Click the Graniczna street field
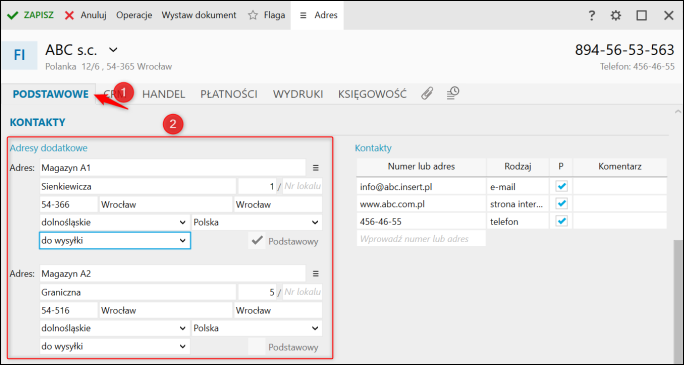The width and height of the screenshot is (684, 365). click(138, 292)
